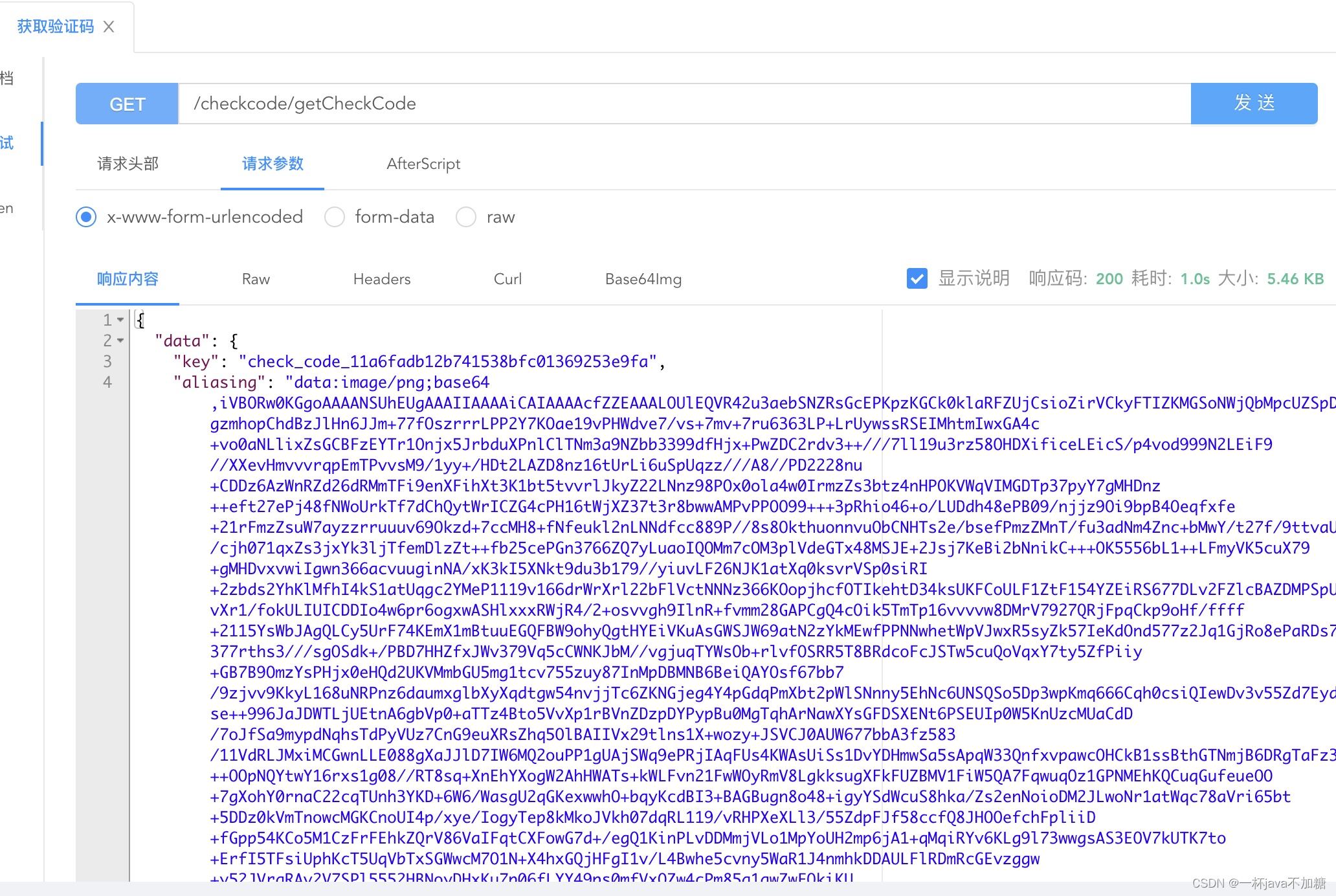Screen dimensions: 1336x896
Task: Switch to the 请求参数 tab
Action: pos(273,164)
